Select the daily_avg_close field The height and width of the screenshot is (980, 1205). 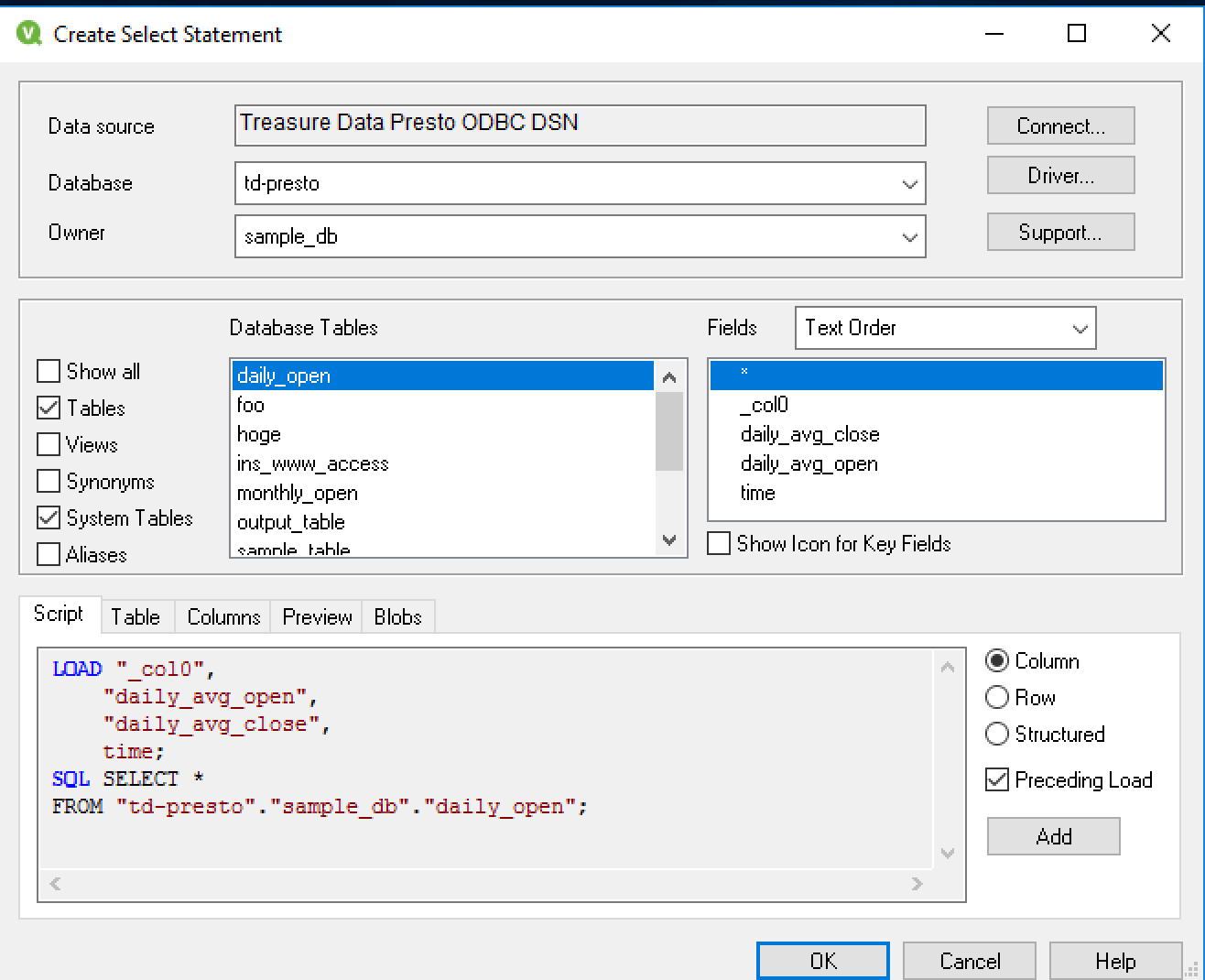(937, 434)
